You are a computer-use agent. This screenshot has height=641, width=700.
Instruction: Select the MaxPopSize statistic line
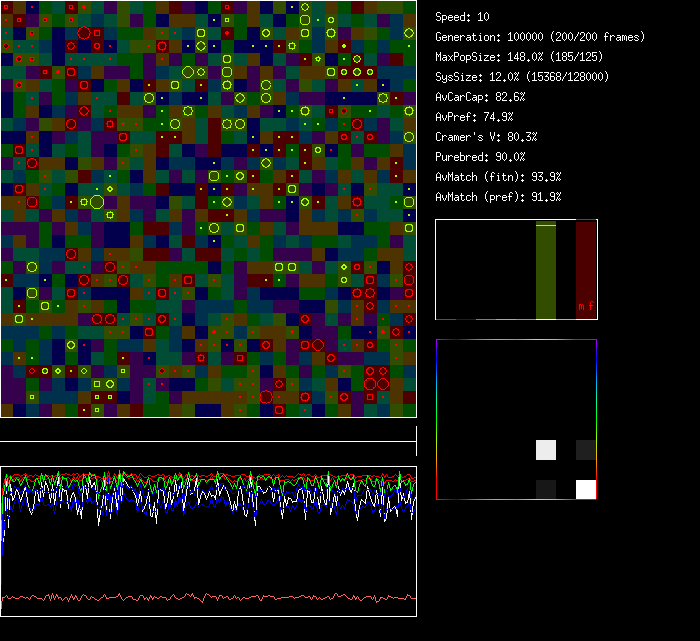(x=522, y=57)
